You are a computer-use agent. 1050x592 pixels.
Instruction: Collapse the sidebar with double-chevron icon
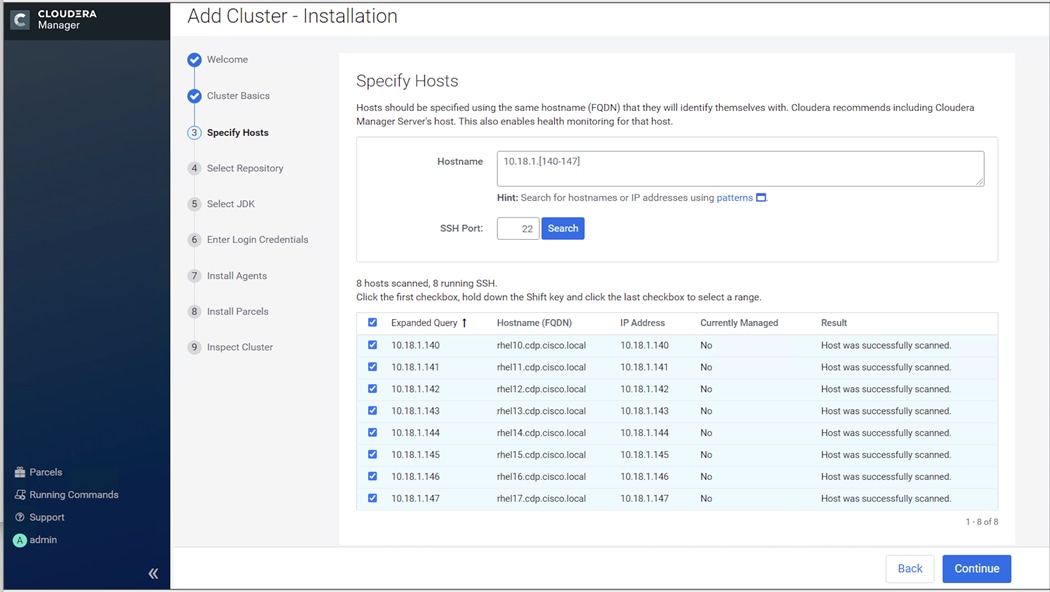pyautogui.click(x=153, y=573)
